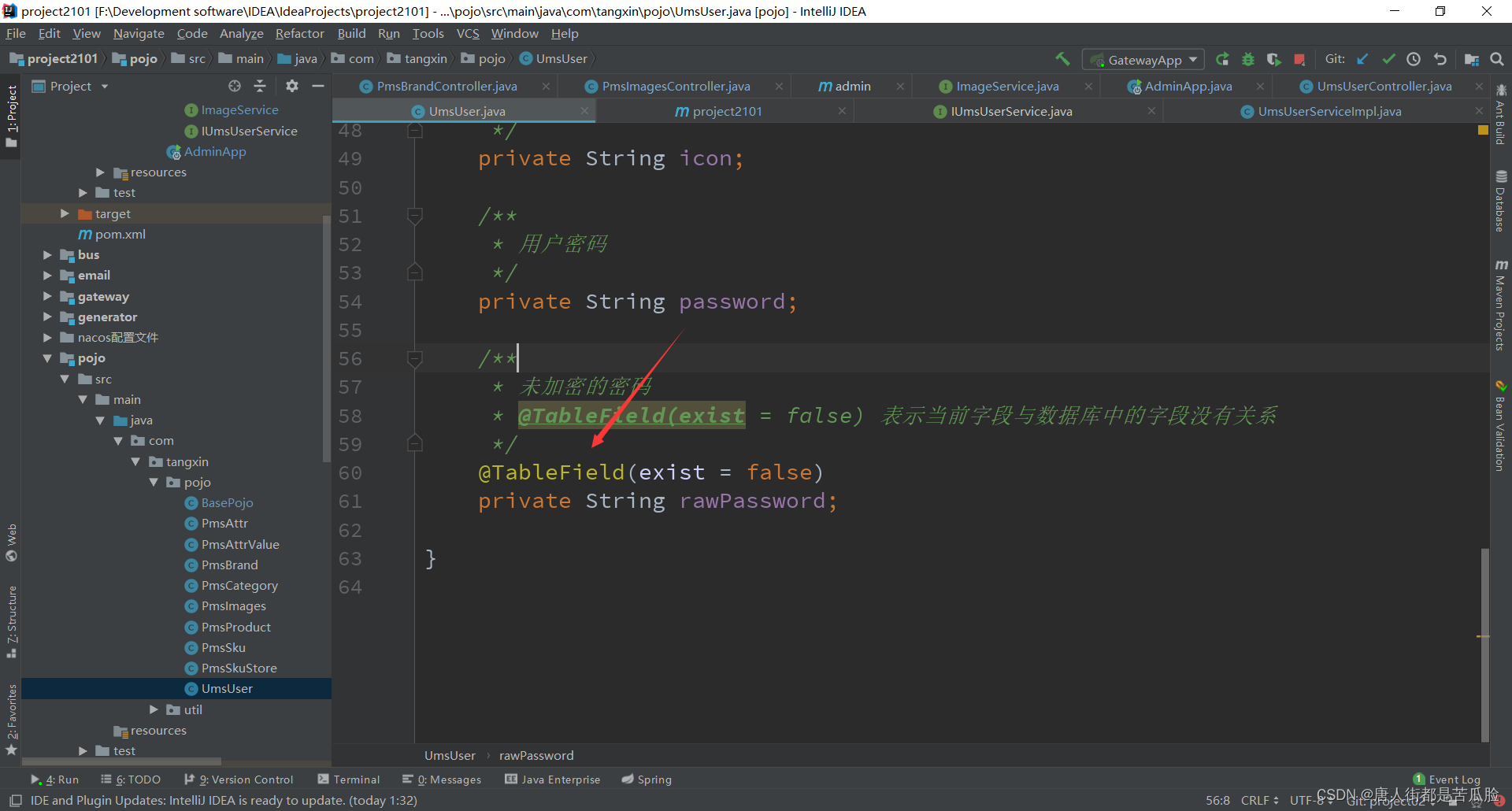
Task: Click Scroll from Source target icon
Action: click(x=235, y=86)
